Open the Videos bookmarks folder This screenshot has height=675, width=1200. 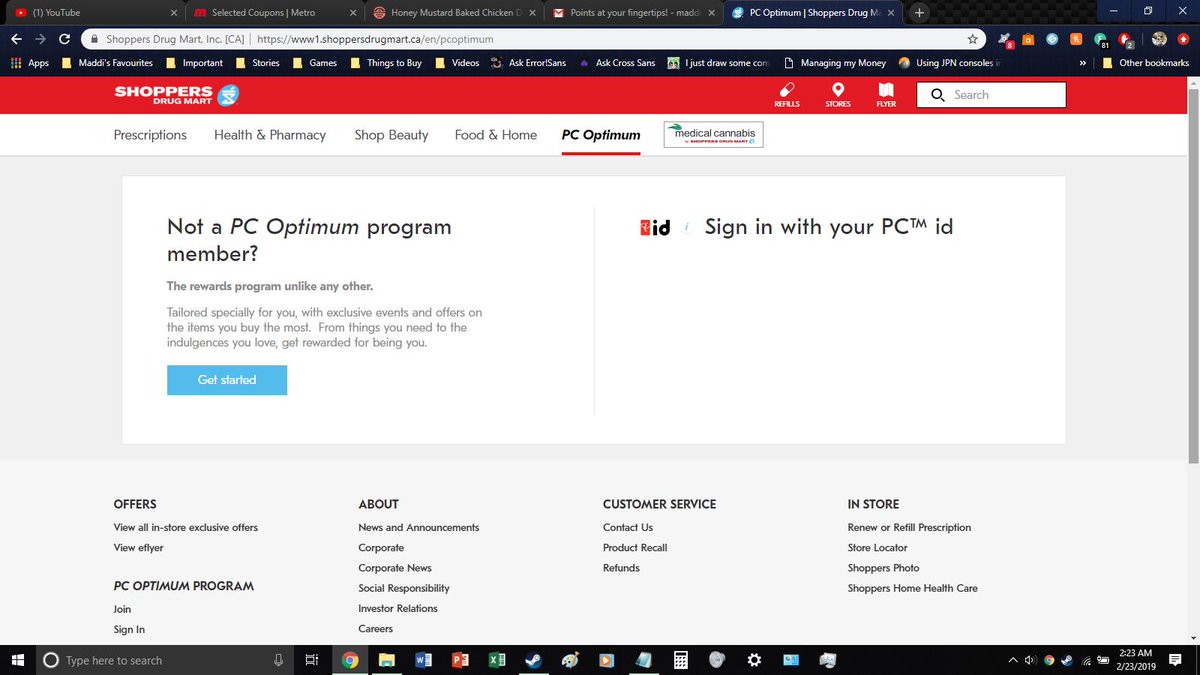(456, 62)
